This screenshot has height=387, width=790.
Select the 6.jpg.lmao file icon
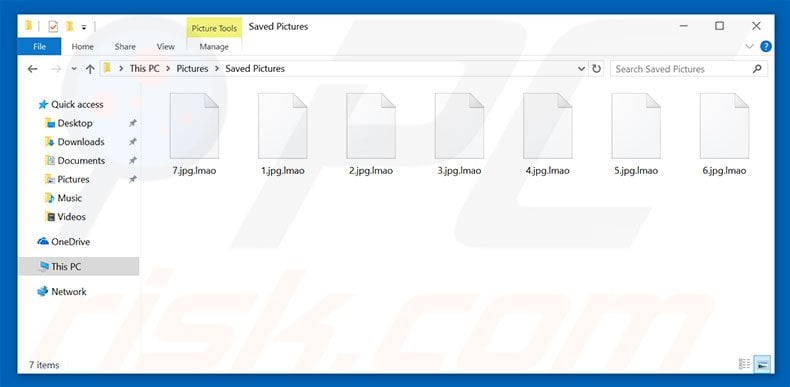725,126
